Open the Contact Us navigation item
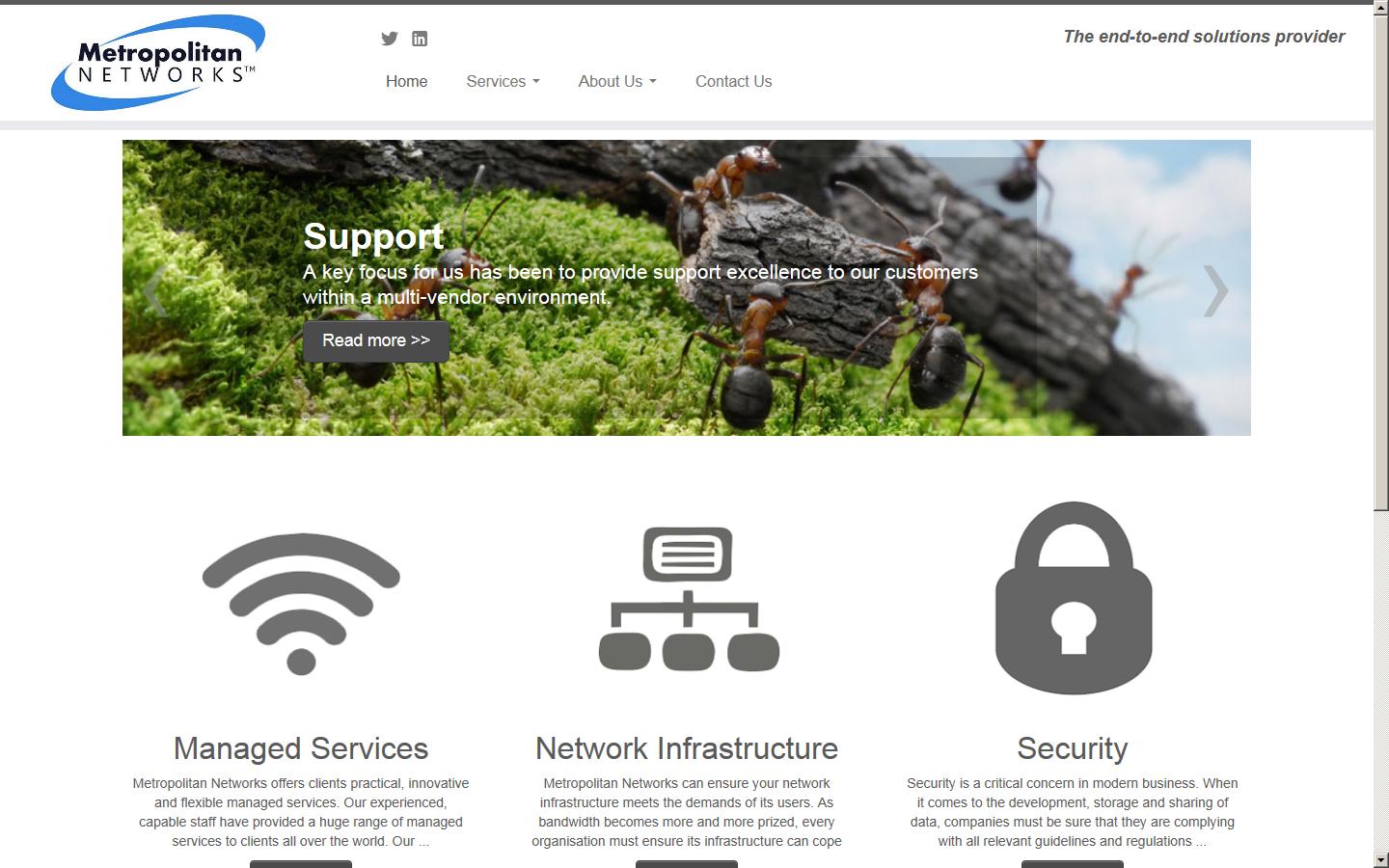1389x868 pixels. pos(733,81)
